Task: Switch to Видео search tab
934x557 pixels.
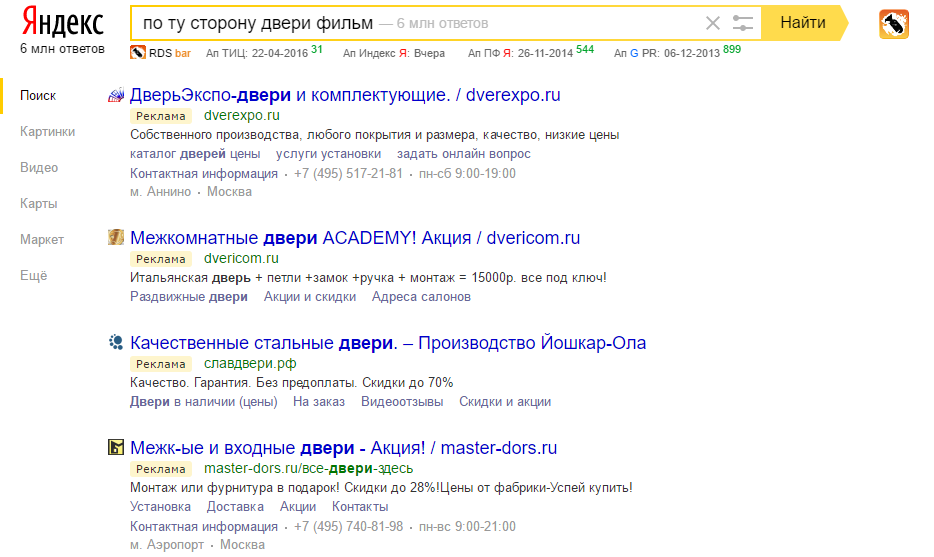Action: coord(39,168)
